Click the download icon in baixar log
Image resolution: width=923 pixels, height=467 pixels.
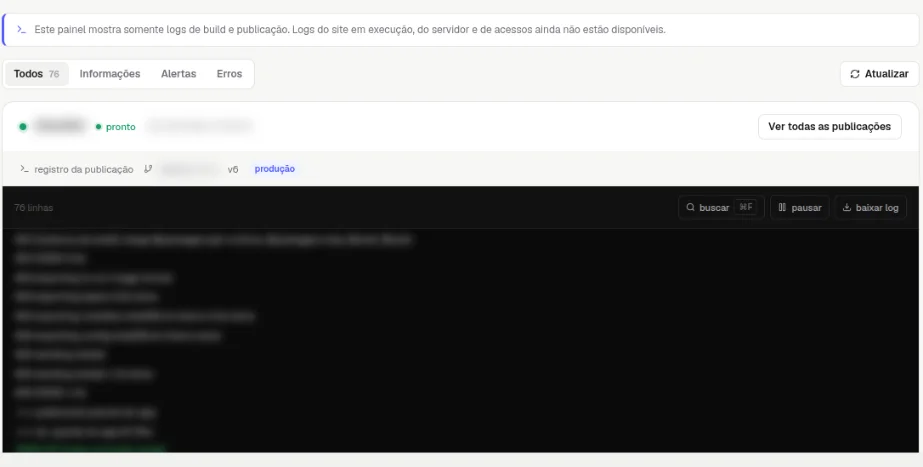pos(847,207)
